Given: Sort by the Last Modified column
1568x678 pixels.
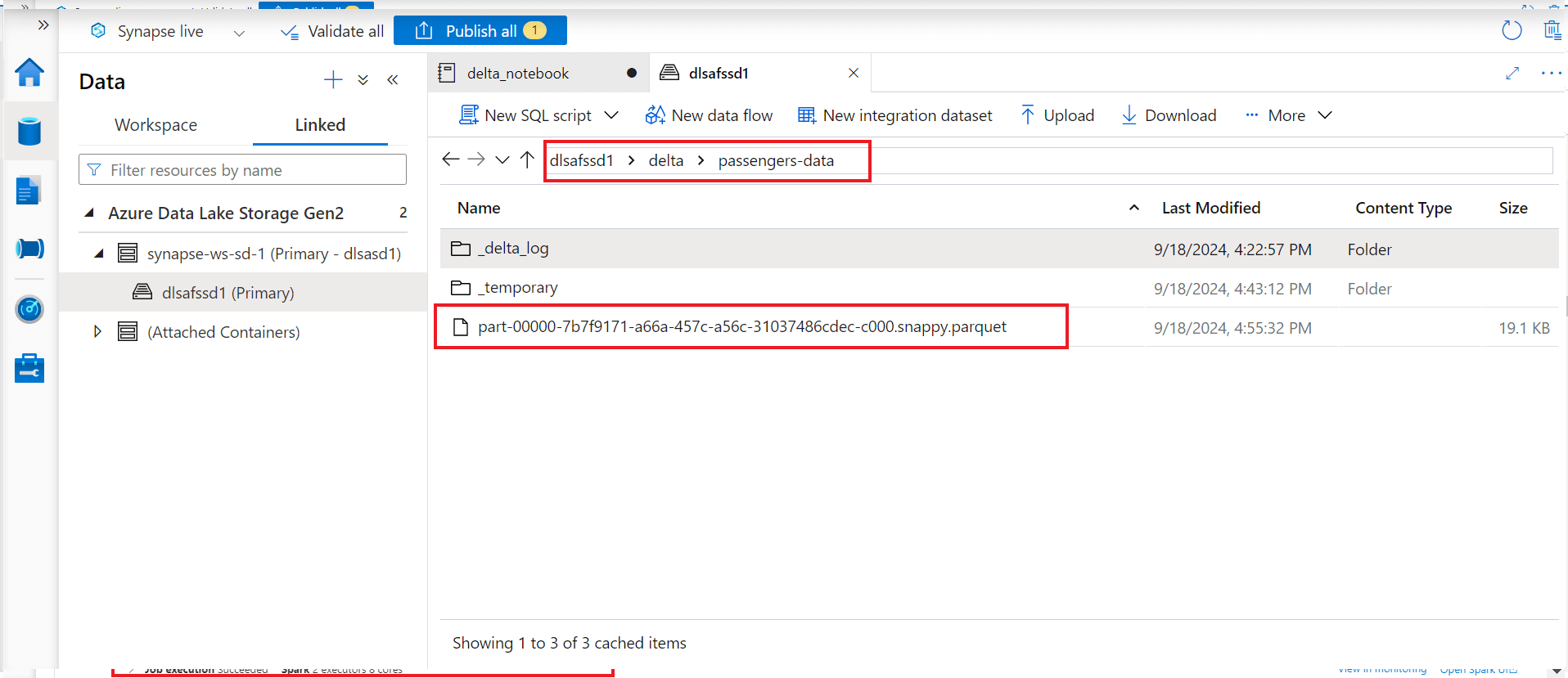Looking at the screenshot, I should 1211,208.
